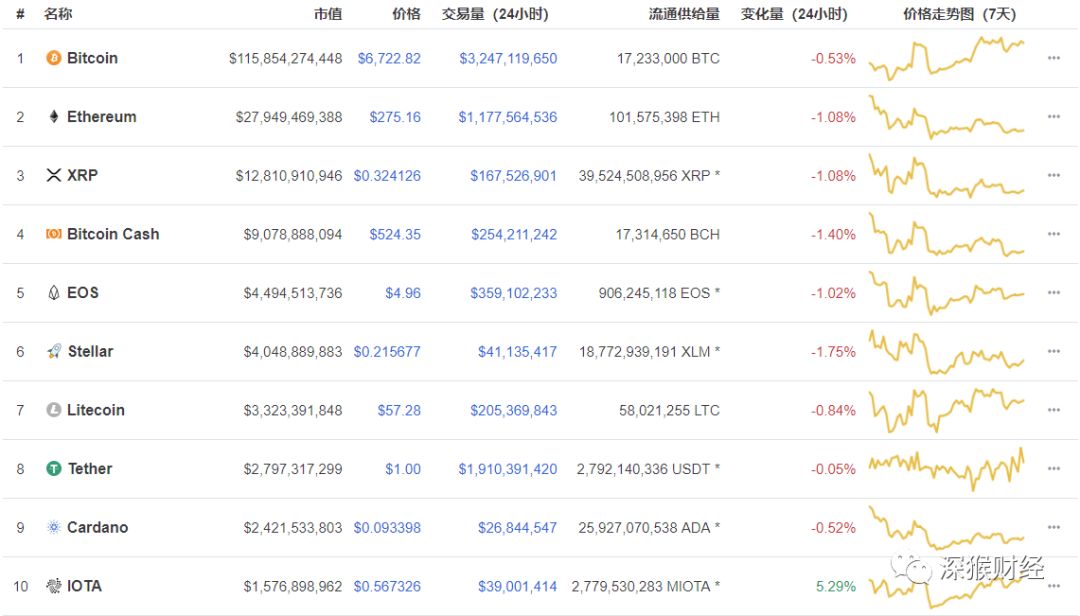Open the Ethereum name link
The width and height of the screenshot is (1080, 616).
pos(101,116)
